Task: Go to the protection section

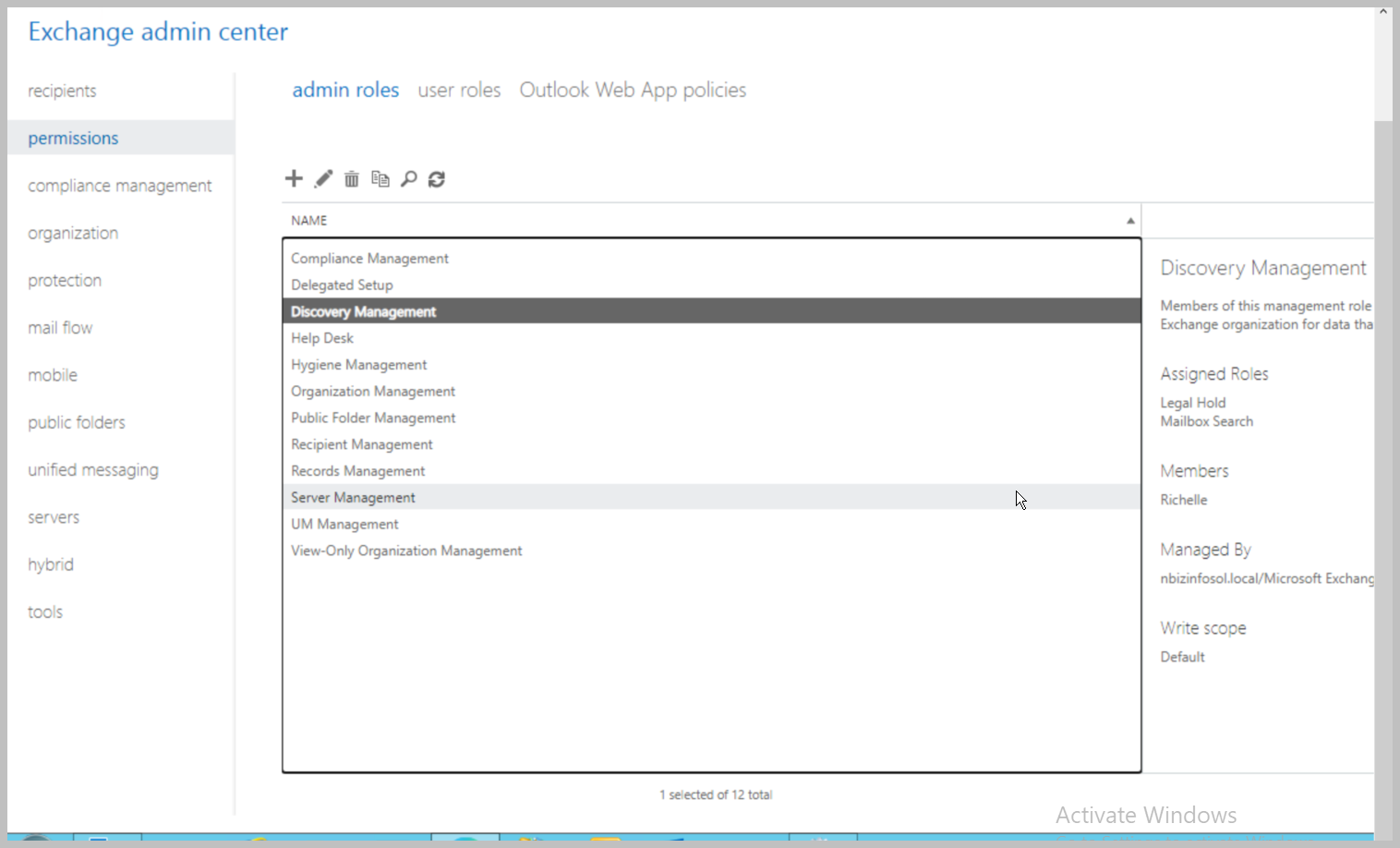Action: click(x=65, y=280)
